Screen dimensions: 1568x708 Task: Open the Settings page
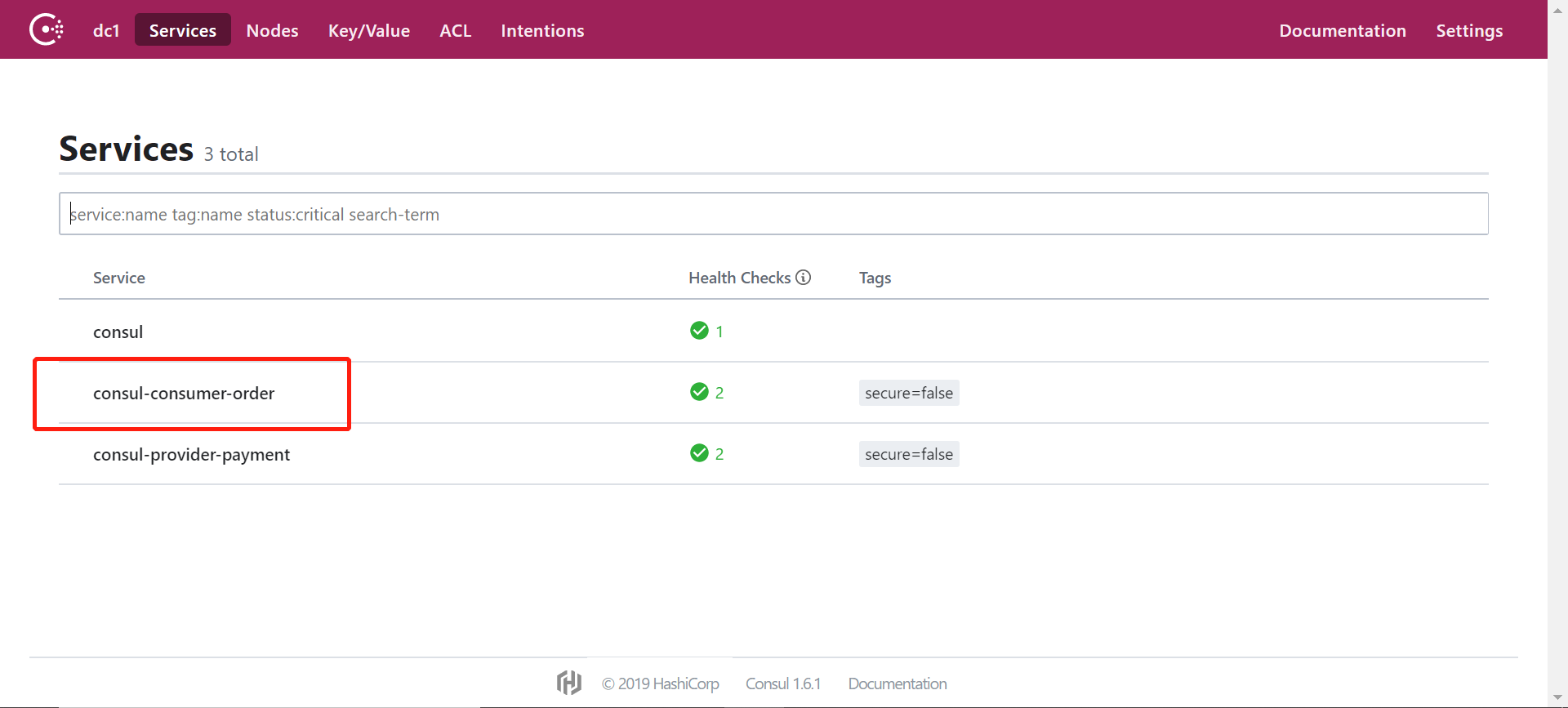pos(1469,30)
